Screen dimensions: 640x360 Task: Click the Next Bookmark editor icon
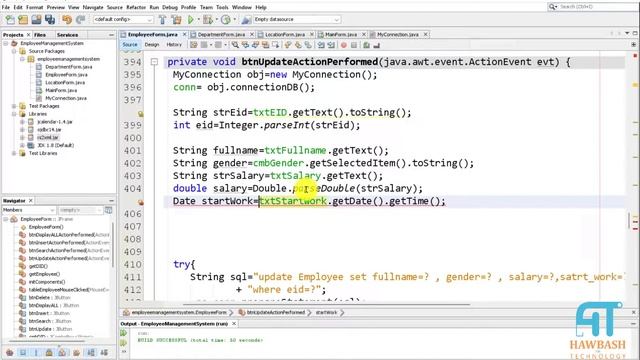298,45
